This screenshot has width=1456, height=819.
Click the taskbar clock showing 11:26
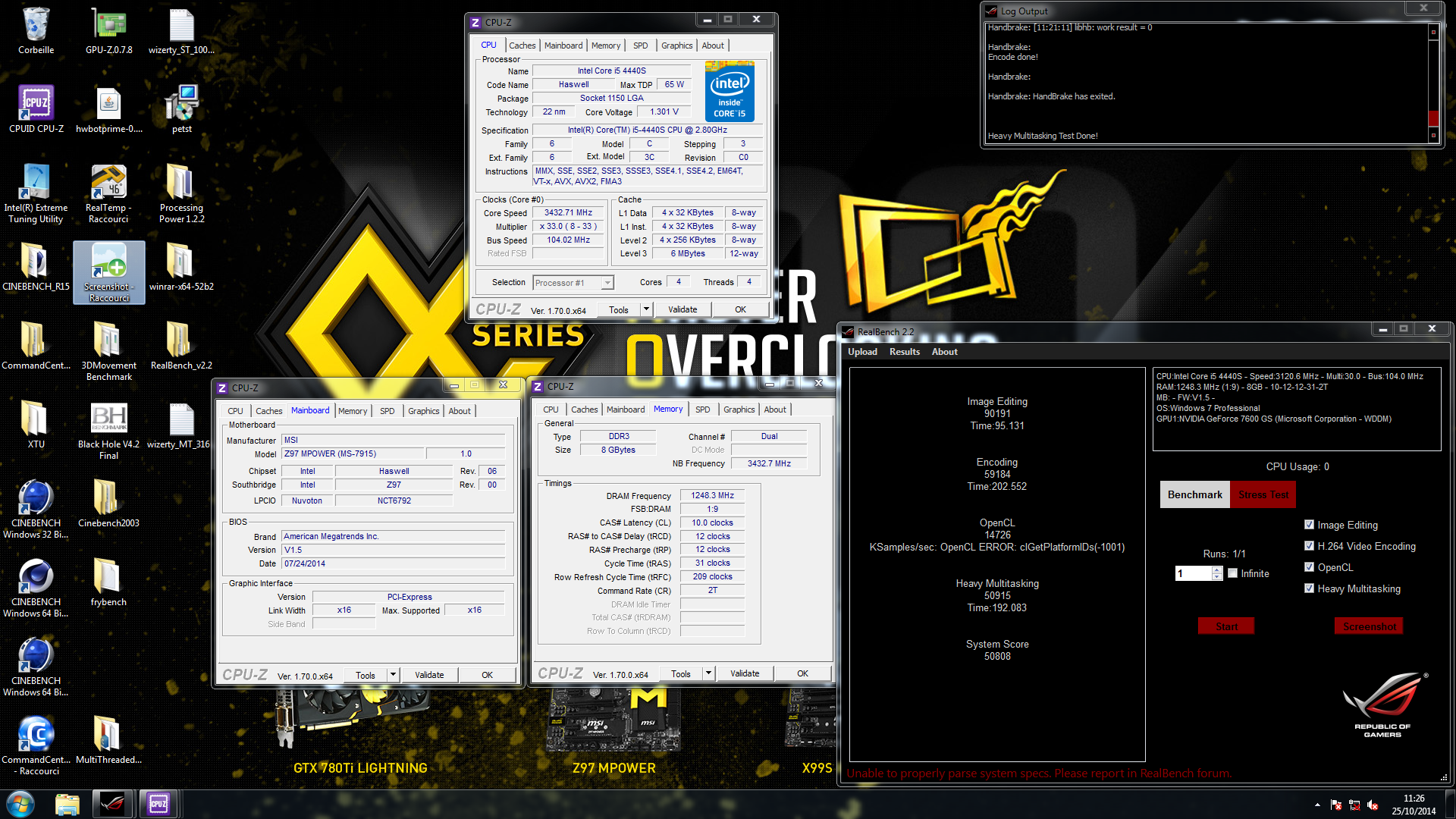tap(1414, 805)
